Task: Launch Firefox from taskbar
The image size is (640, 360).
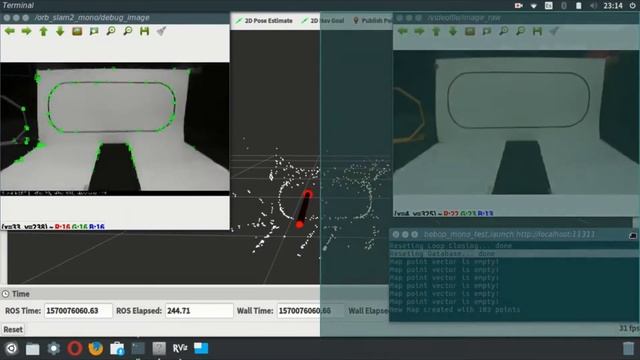Action: (96, 349)
